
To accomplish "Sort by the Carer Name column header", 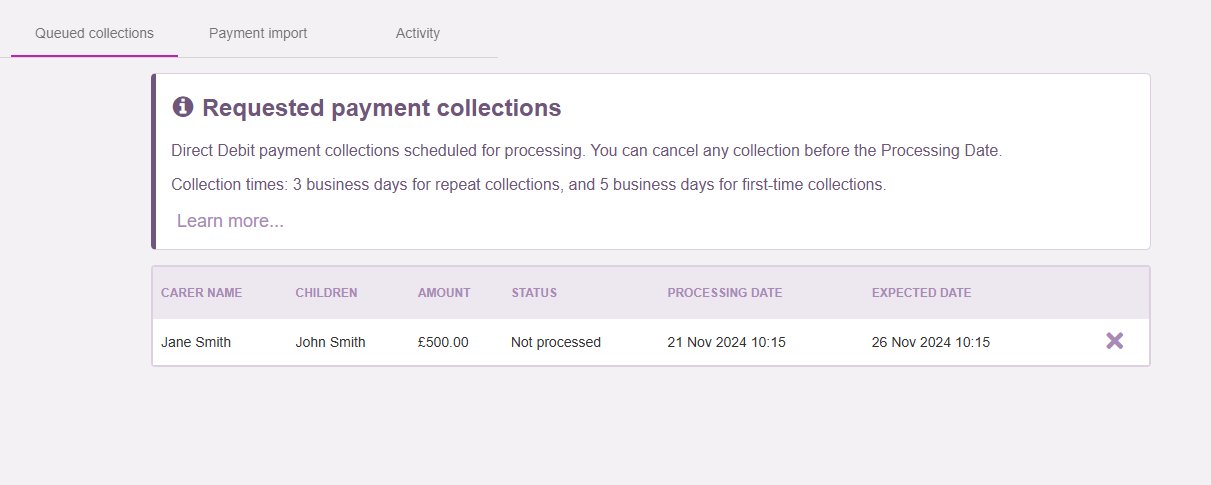I will pyautogui.click(x=201, y=293).
